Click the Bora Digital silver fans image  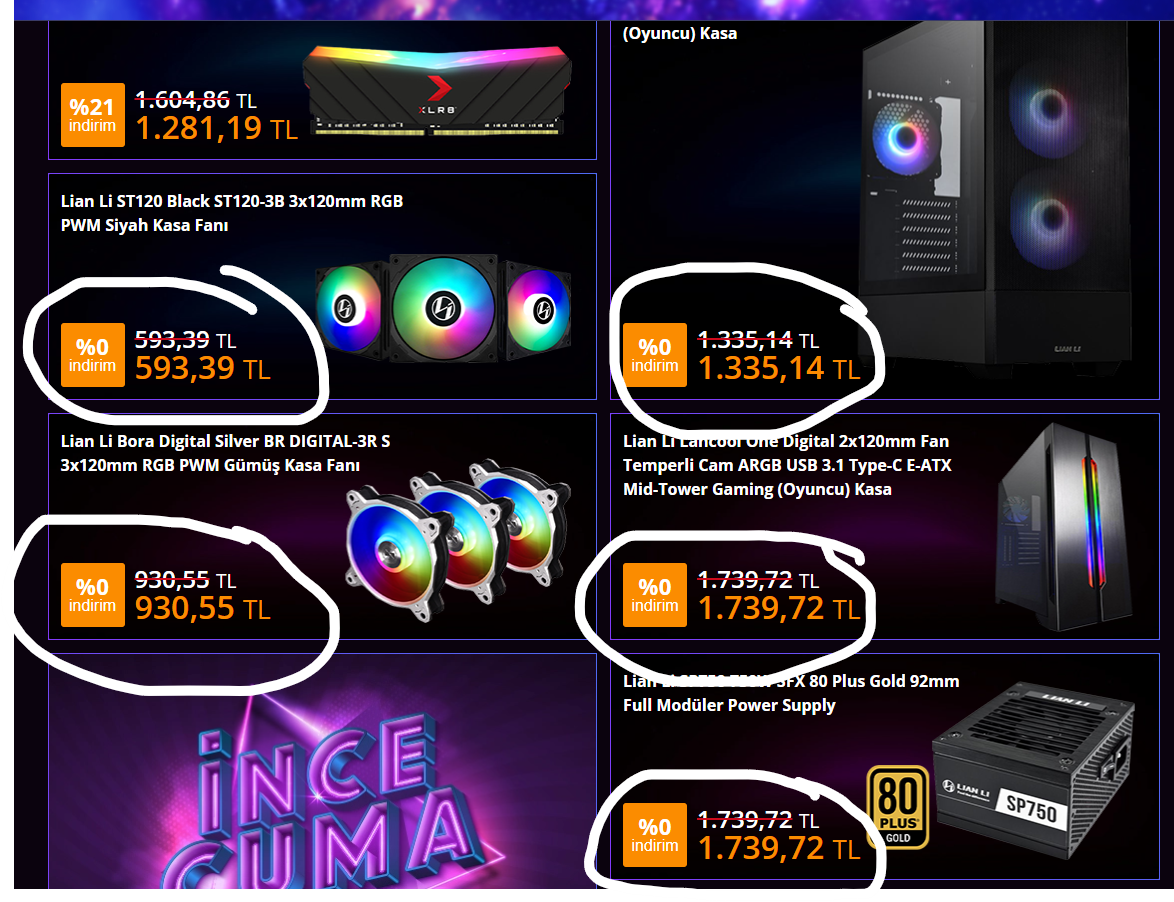click(x=457, y=540)
